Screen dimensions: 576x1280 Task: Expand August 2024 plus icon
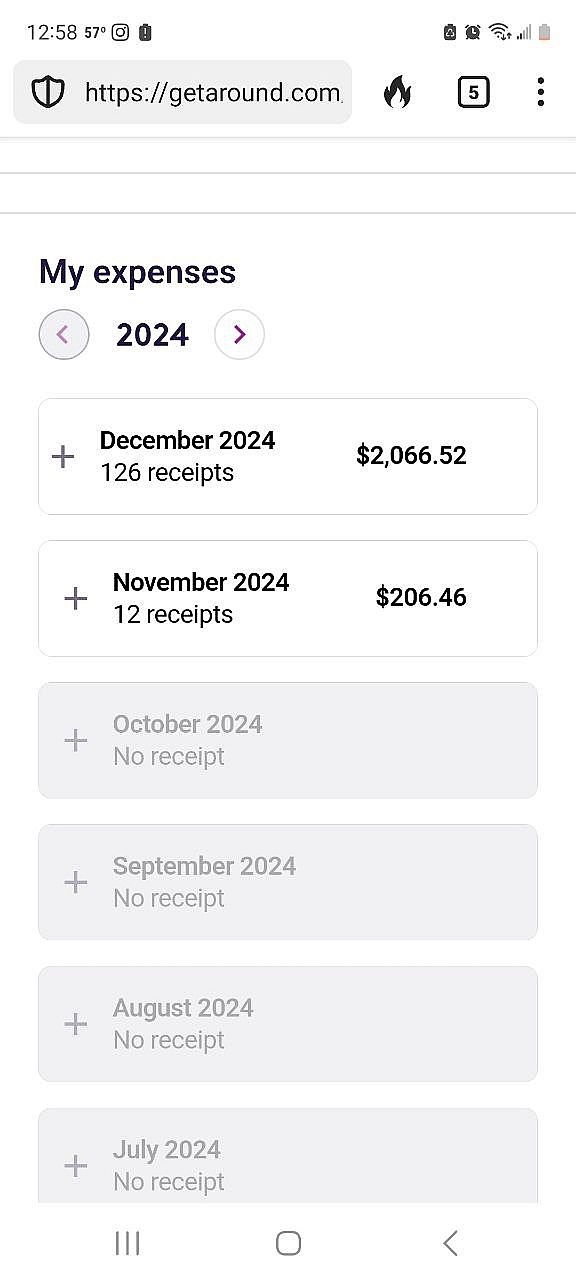tap(75, 1025)
